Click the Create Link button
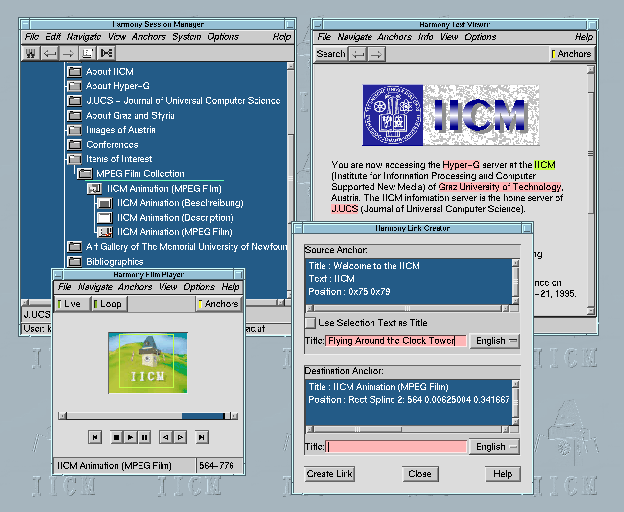 (x=330, y=474)
